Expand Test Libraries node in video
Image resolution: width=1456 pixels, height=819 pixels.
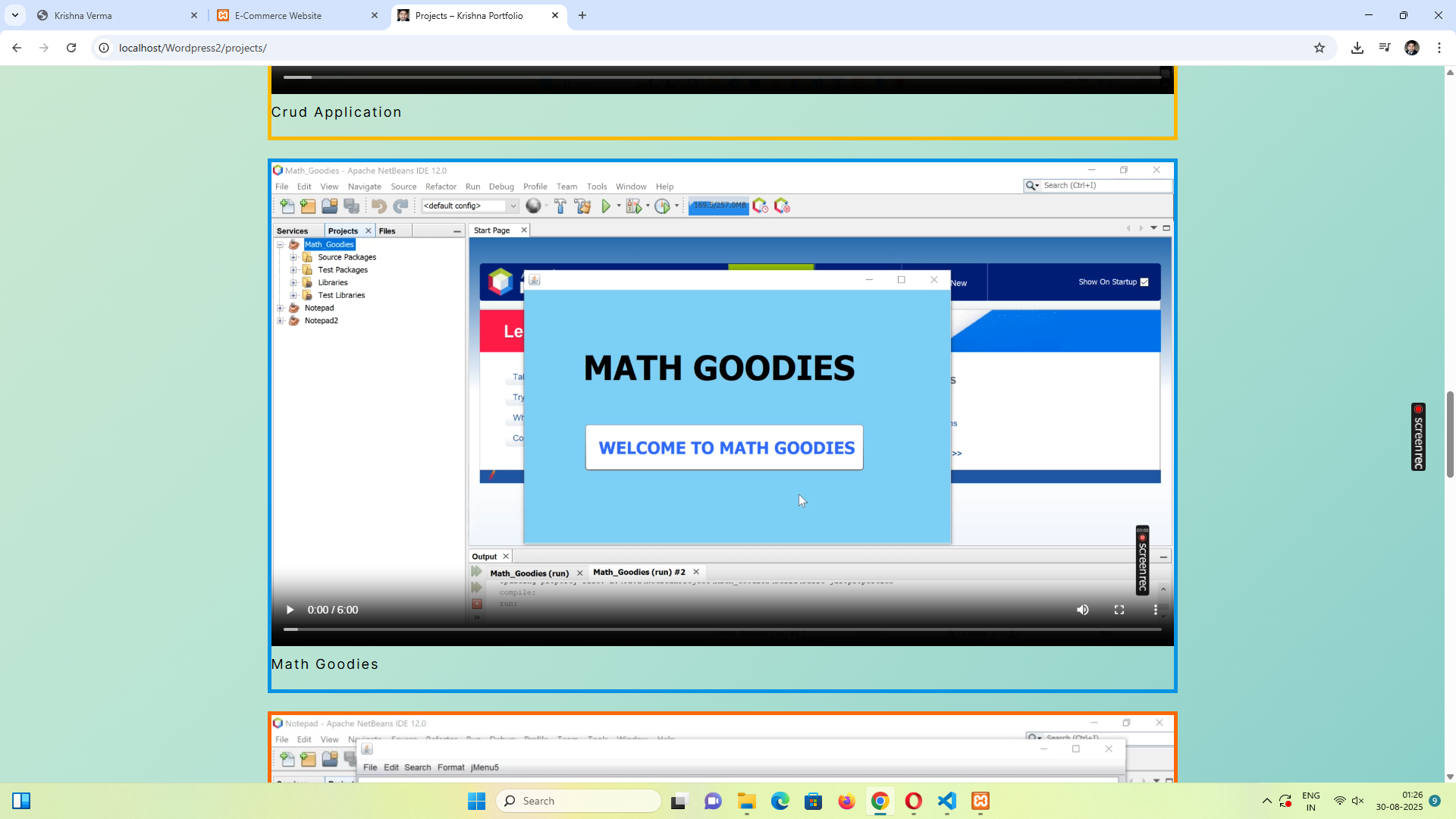293,296
